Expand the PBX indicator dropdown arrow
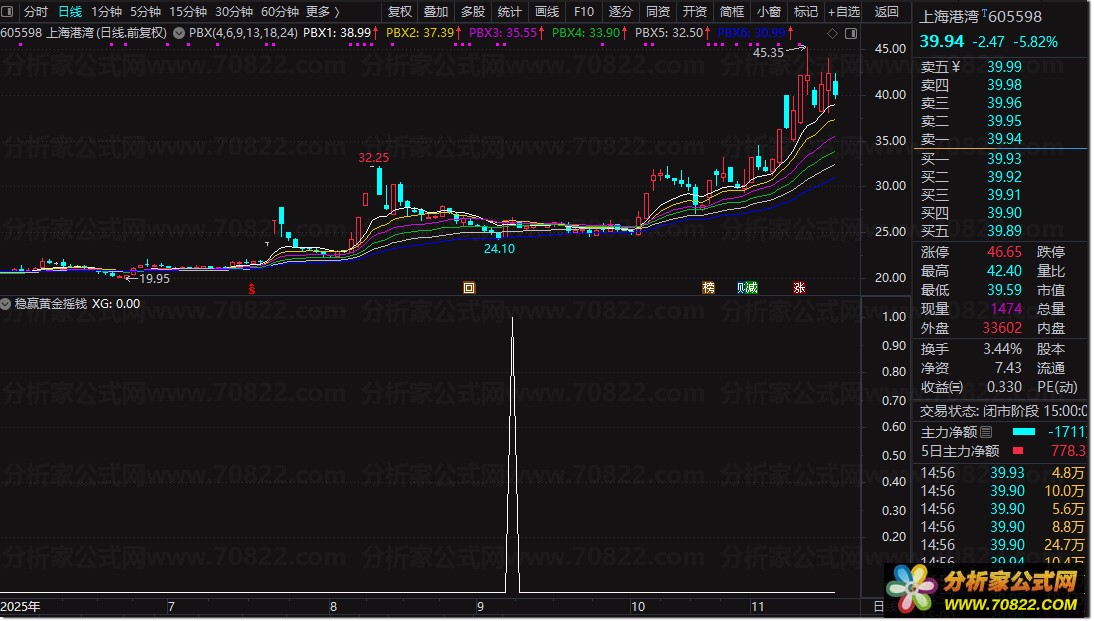Viewport: 1094px width, 621px height. click(x=179, y=33)
